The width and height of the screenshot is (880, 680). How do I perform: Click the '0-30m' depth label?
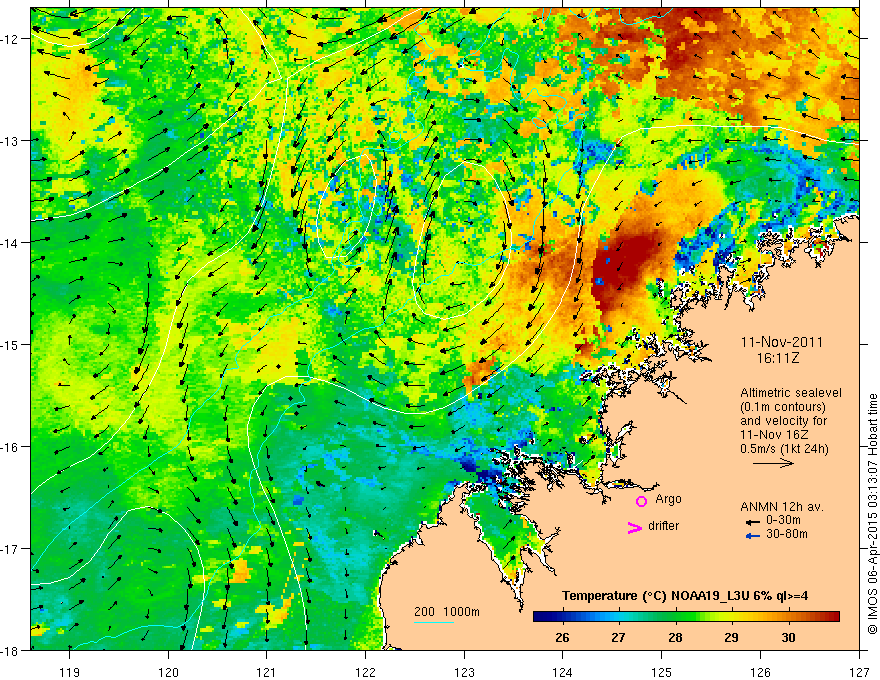[x=783, y=521]
